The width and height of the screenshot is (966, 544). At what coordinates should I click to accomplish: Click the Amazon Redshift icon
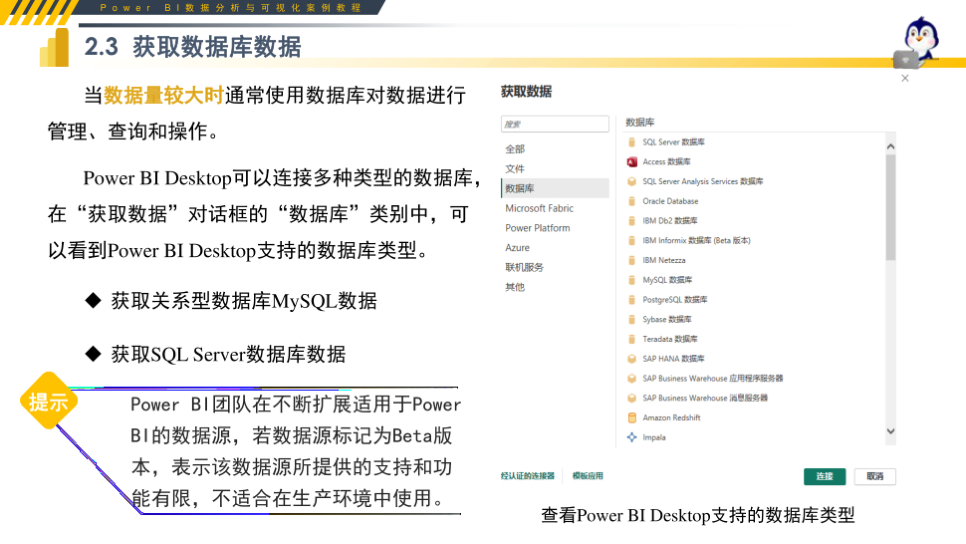coord(631,418)
